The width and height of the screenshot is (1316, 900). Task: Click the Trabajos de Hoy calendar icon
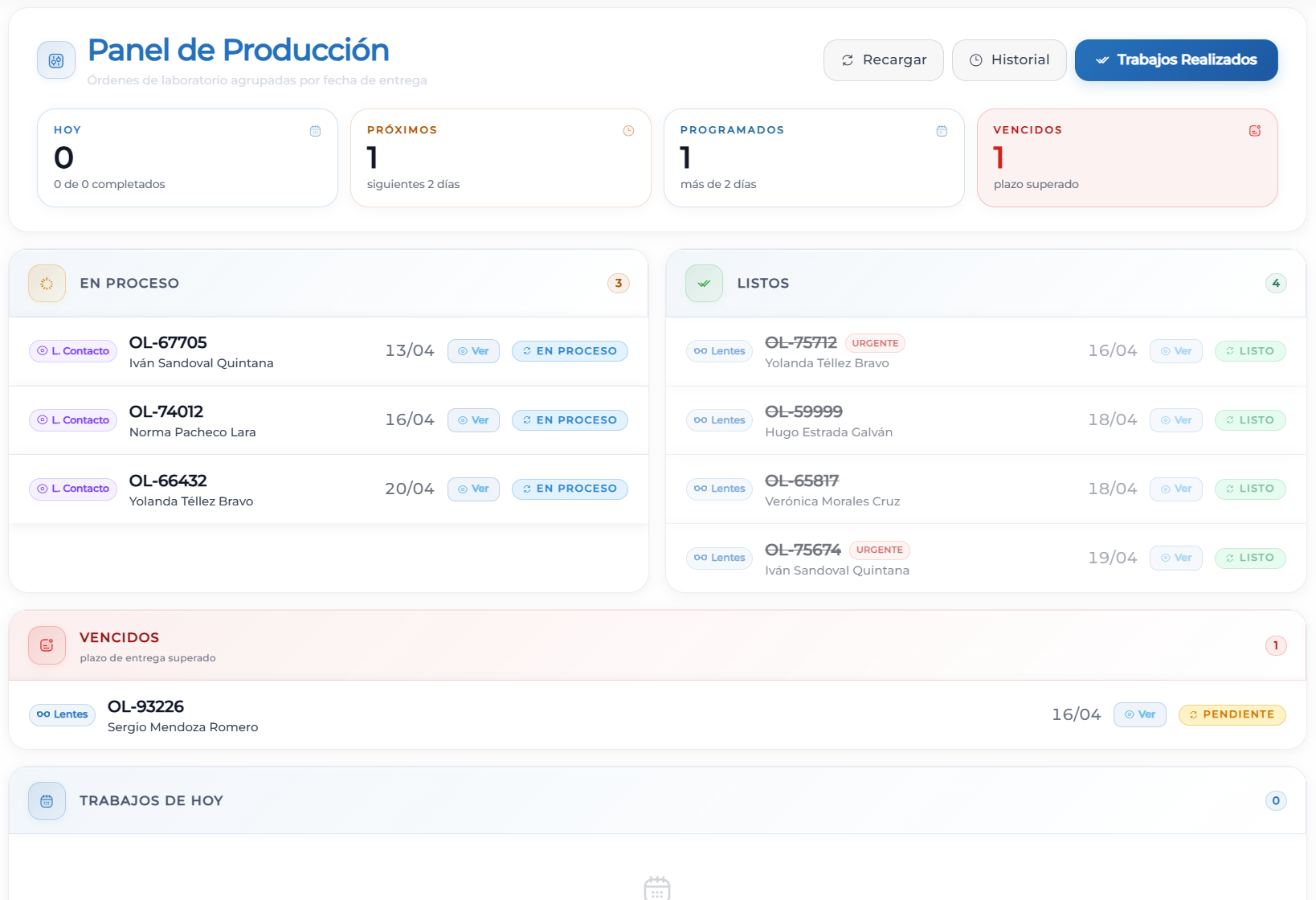coord(47,801)
